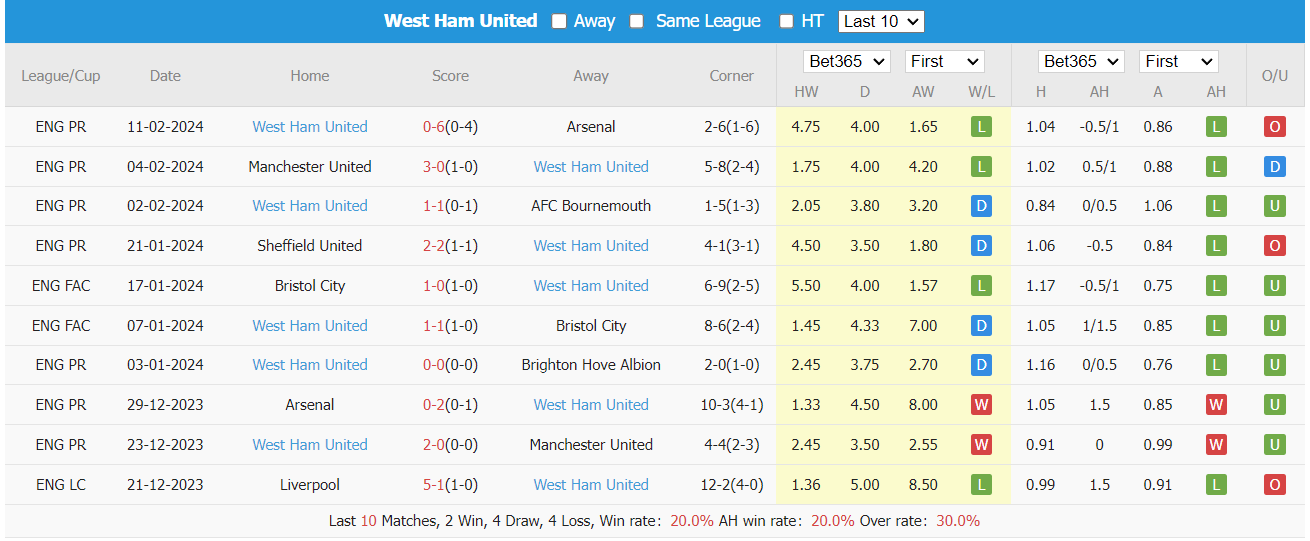Open West Ham United link in the 11-02-2024 row
The image size is (1310, 541).
pos(310,127)
